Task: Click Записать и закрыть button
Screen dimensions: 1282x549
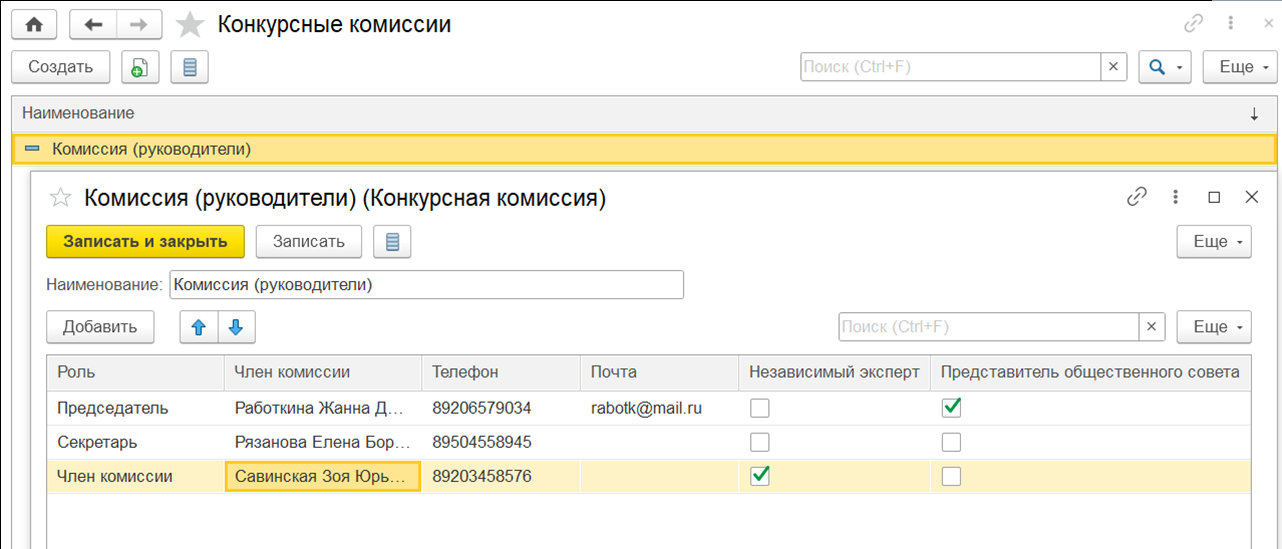Action: tap(145, 242)
